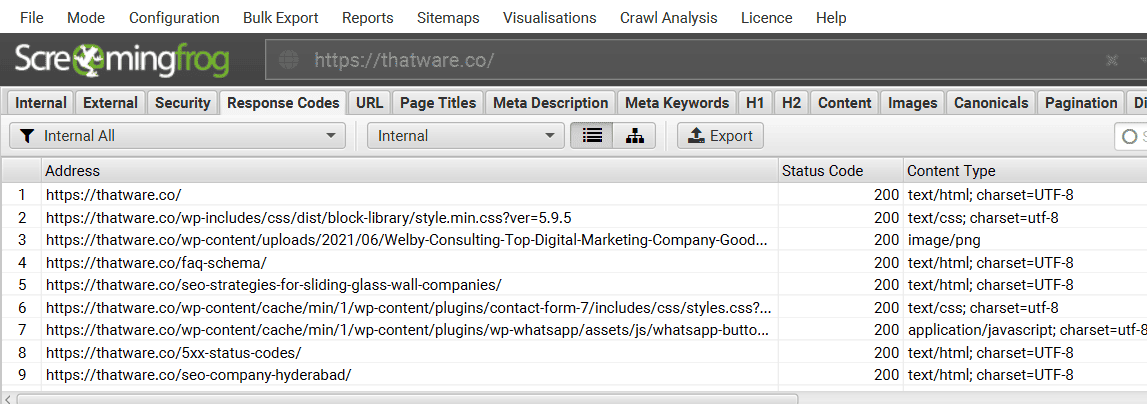Switch to the Pagination tab

click(1081, 103)
